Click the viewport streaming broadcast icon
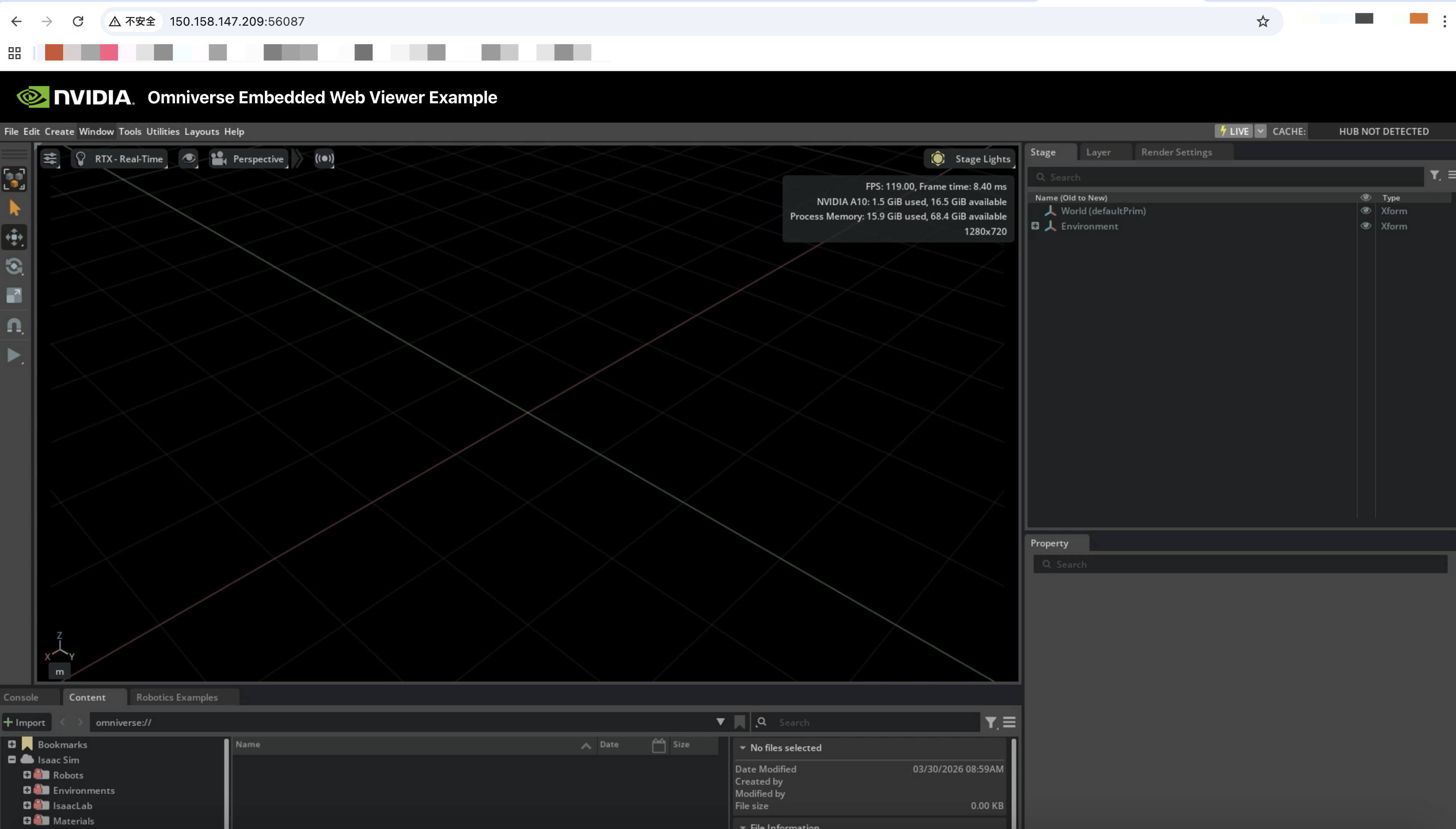 325,159
